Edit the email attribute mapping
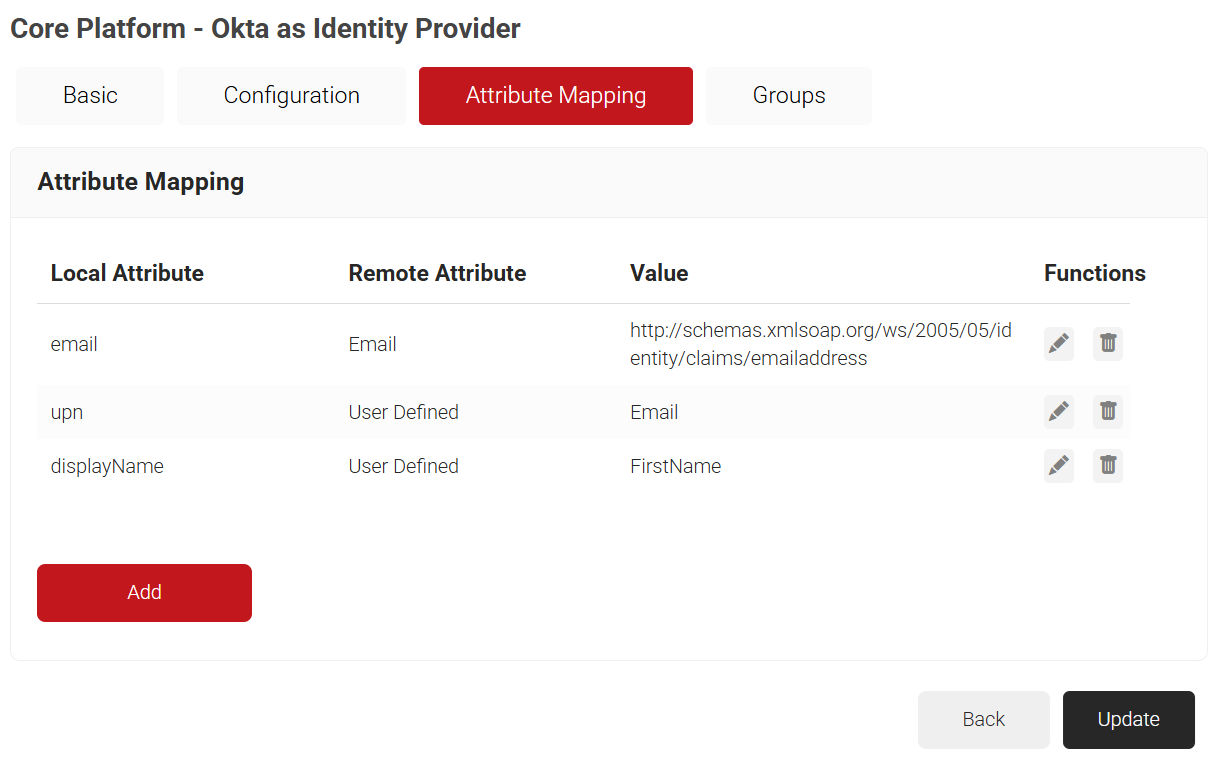 click(1058, 344)
